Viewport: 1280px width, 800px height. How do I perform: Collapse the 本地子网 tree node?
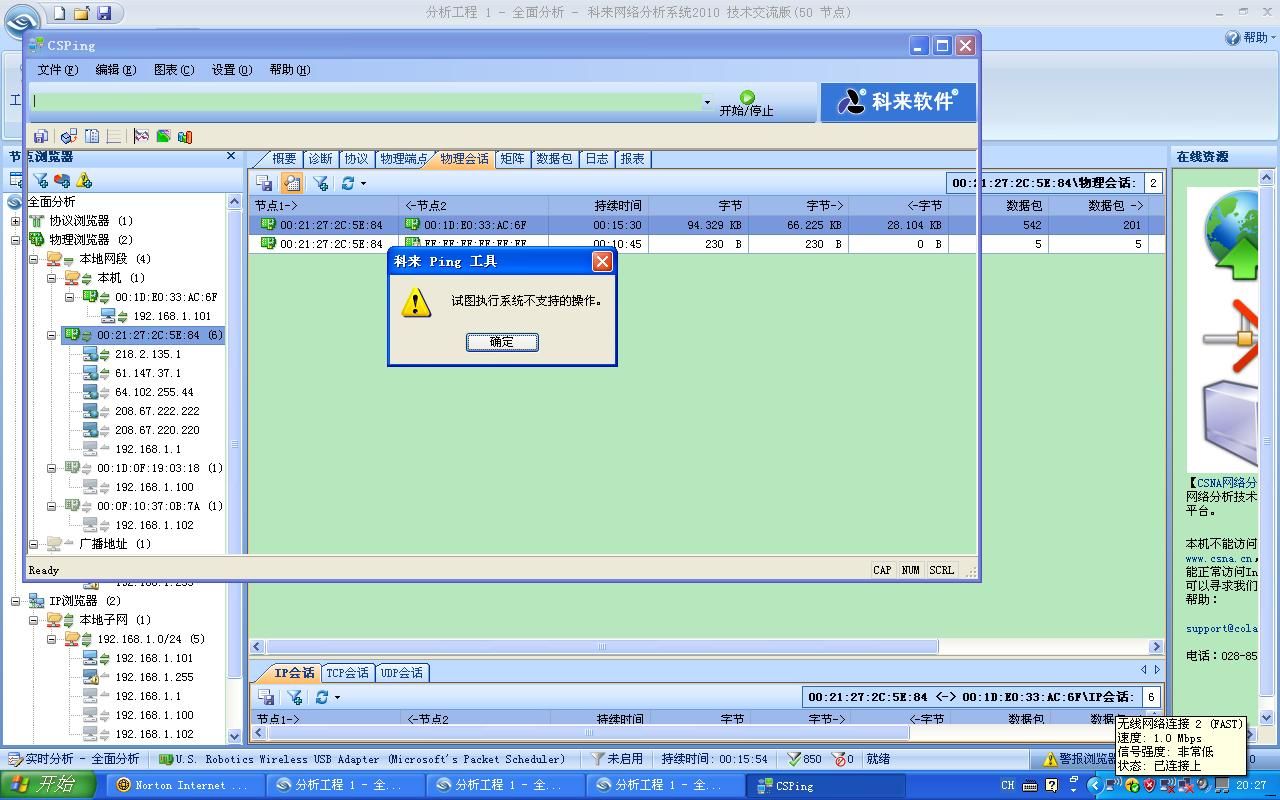pos(33,620)
